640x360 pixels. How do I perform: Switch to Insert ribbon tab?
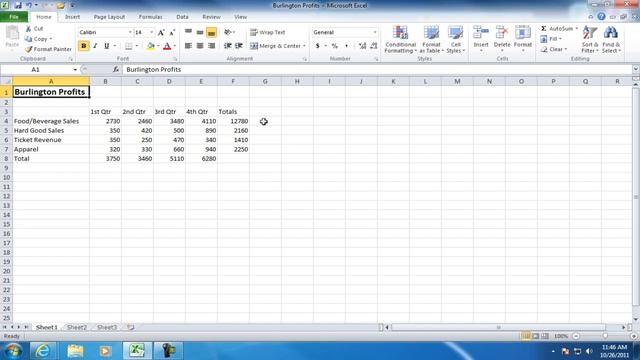(72, 17)
